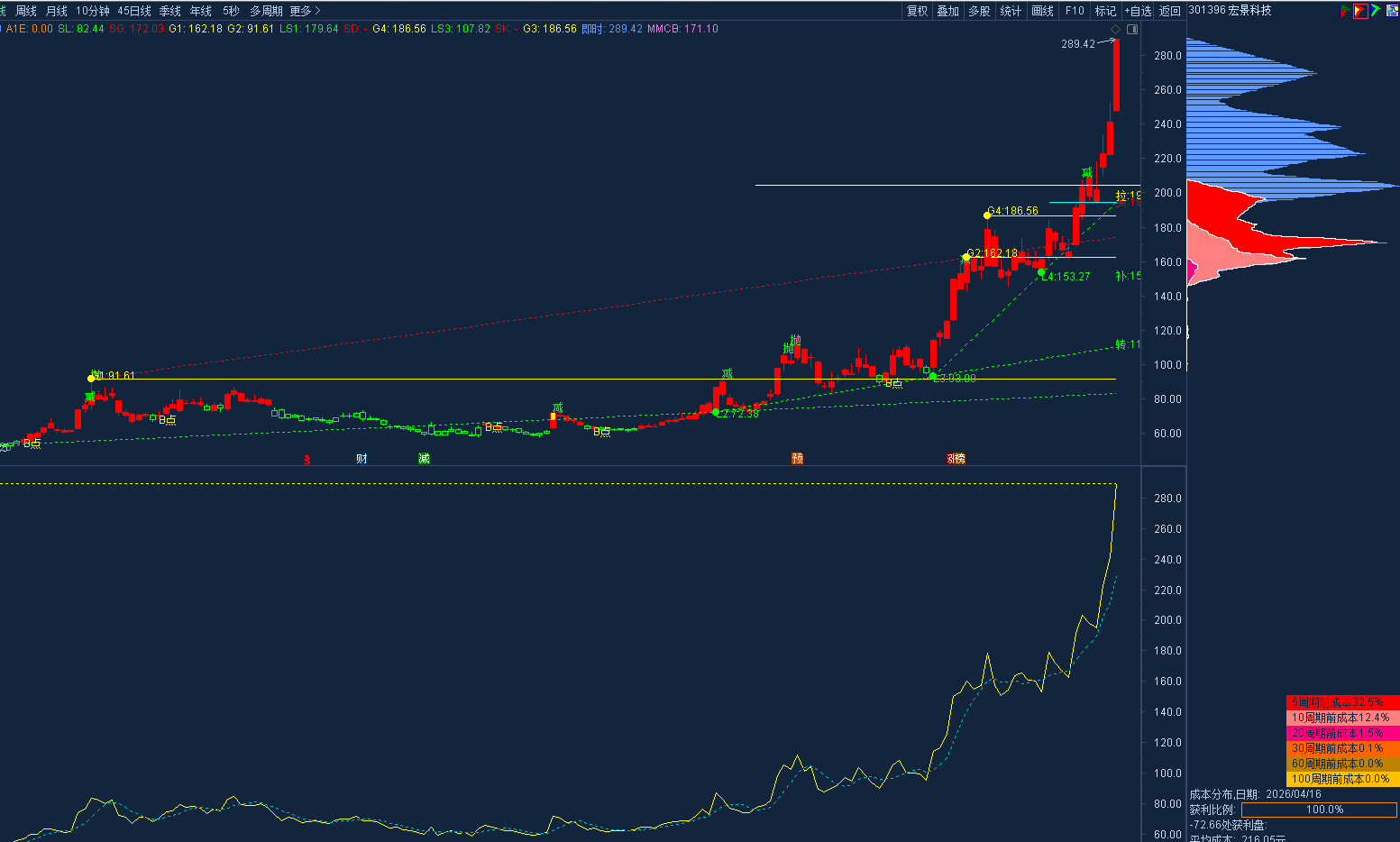Image resolution: width=1400 pixels, height=842 pixels.
Task: Click the '+自选' add to watchlist button
Action: pyautogui.click(x=1138, y=11)
